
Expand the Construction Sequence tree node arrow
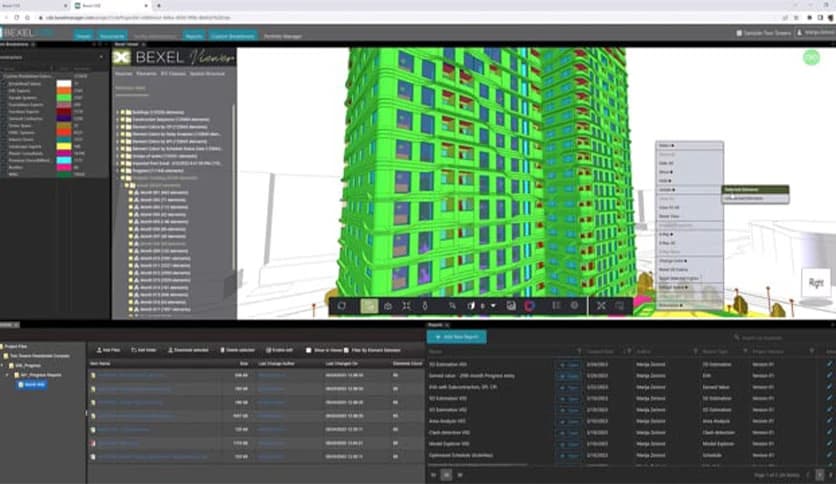pos(117,120)
